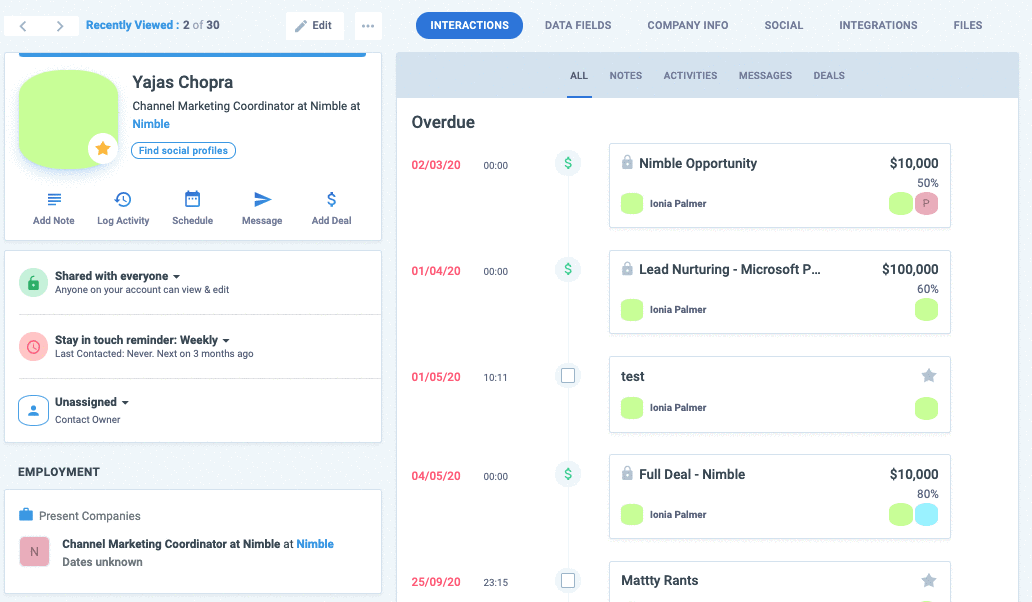Check off the Mattty Rants task
The image size is (1032, 602).
click(568, 580)
